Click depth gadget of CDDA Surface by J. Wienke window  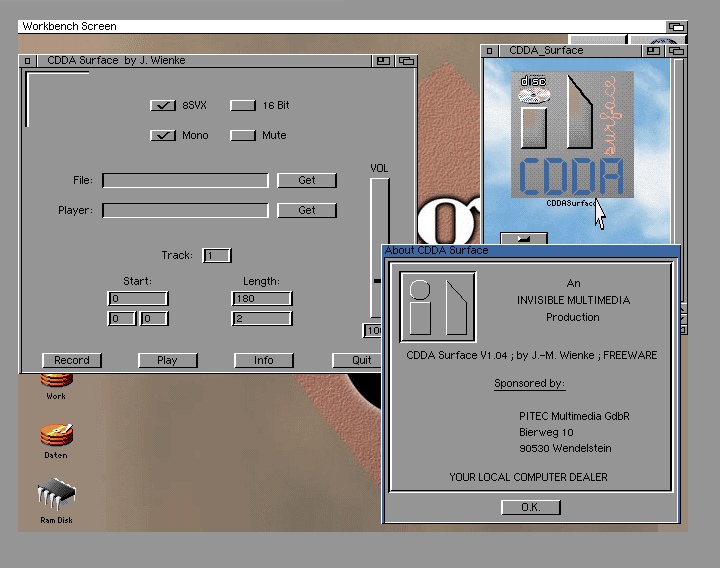click(x=405, y=61)
